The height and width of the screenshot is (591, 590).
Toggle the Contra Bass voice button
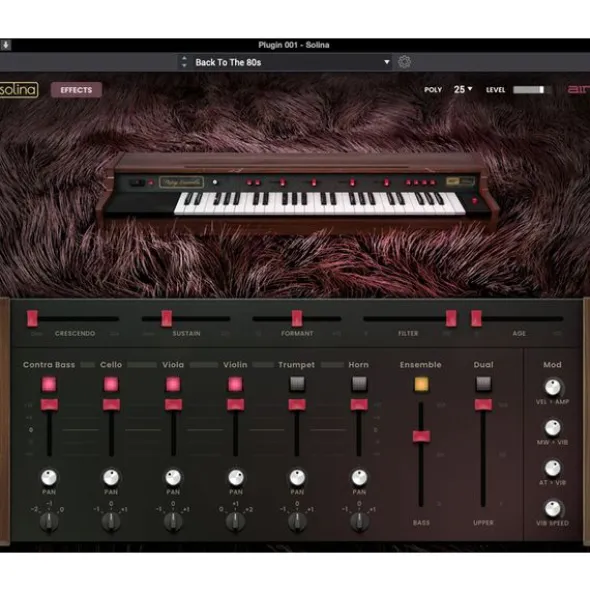[49, 384]
